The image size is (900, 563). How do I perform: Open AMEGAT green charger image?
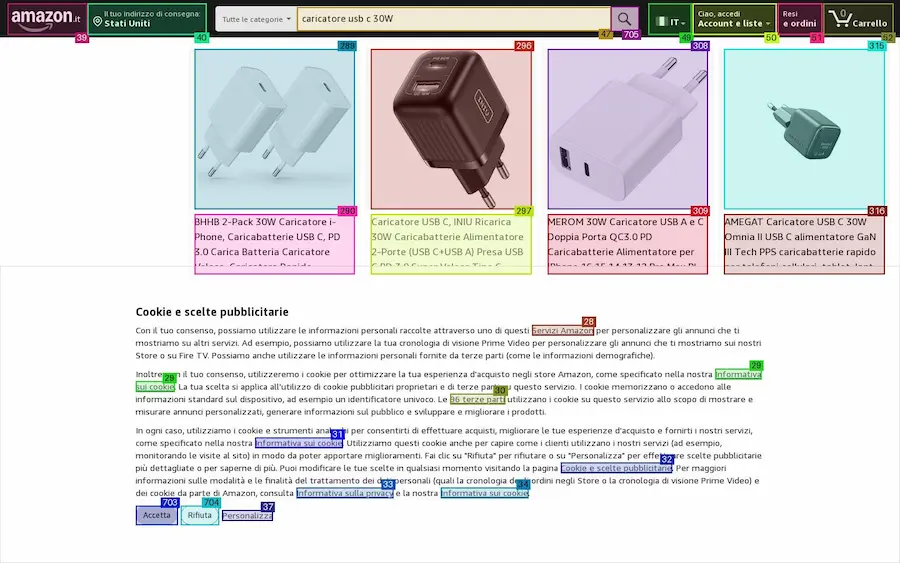[804, 129]
